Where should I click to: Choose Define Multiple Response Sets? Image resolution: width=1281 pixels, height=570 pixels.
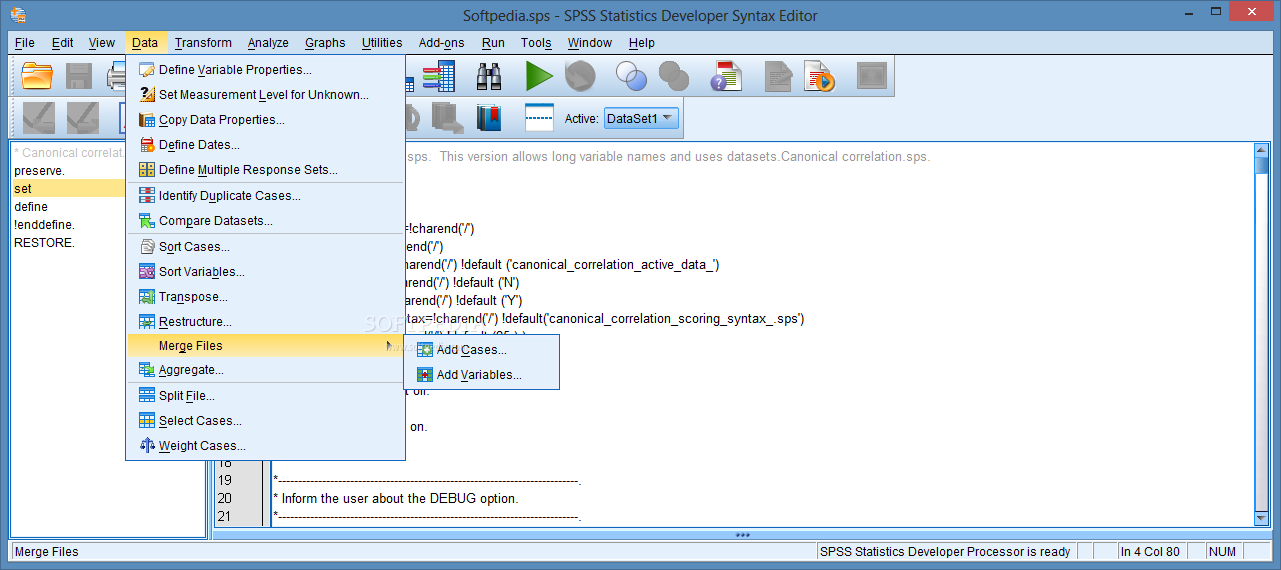coord(265,170)
